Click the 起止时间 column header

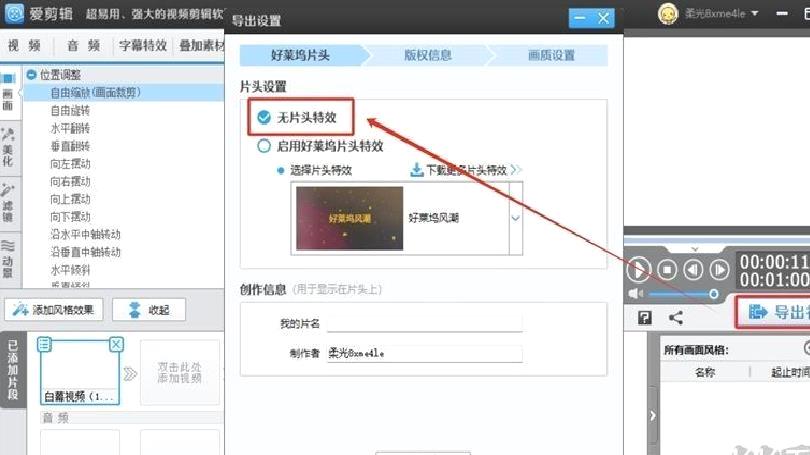790,372
